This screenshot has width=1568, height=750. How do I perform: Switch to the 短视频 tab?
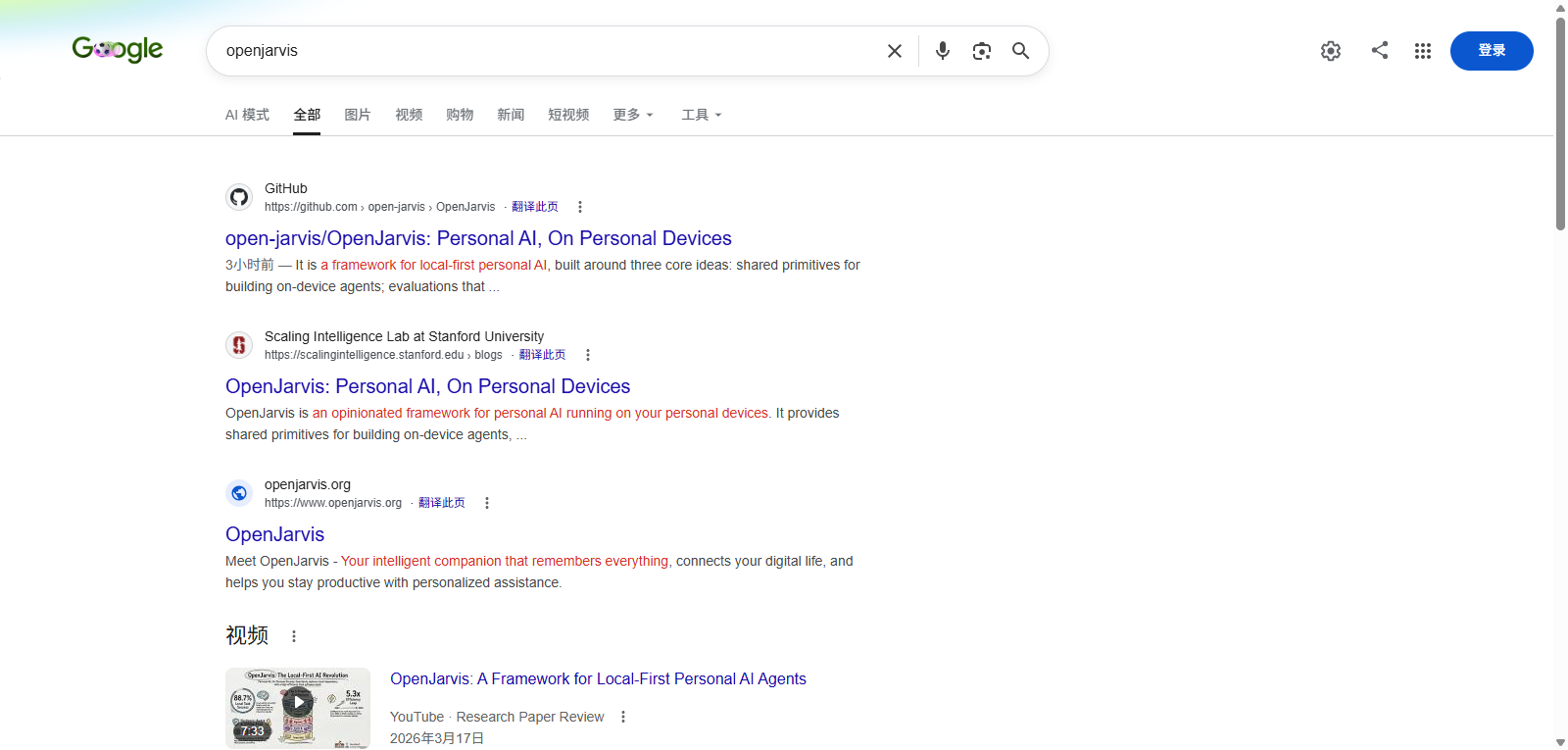pos(568,115)
